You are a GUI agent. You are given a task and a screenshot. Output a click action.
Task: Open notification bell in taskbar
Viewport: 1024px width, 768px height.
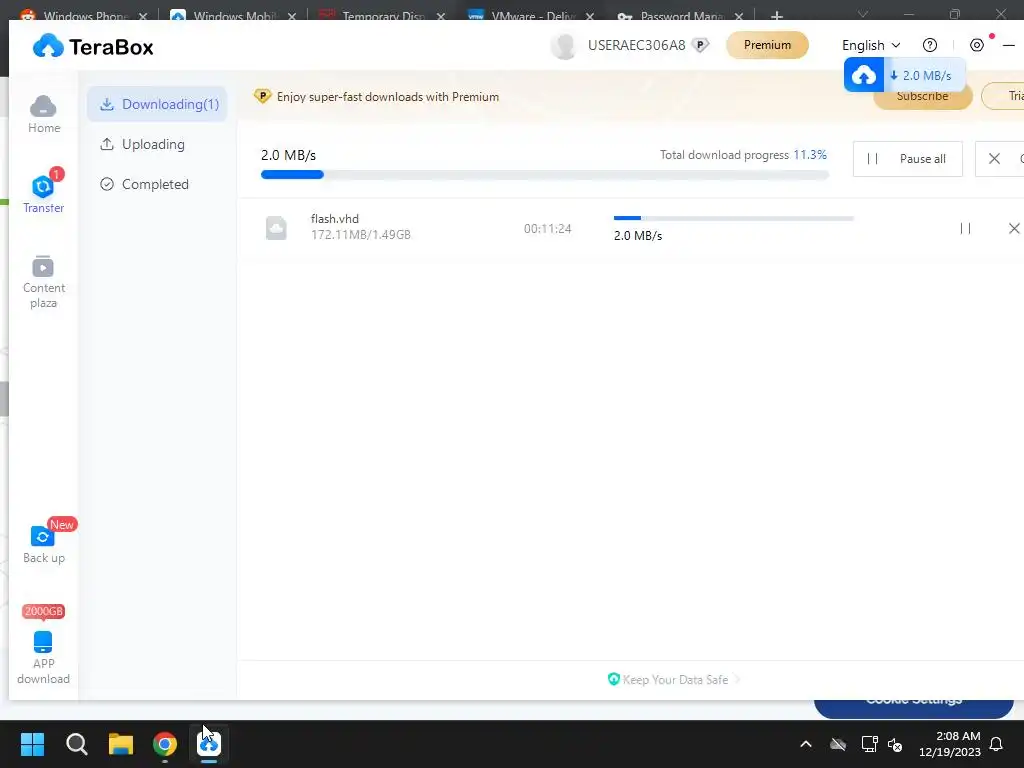pyautogui.click(x=997, y=744)
